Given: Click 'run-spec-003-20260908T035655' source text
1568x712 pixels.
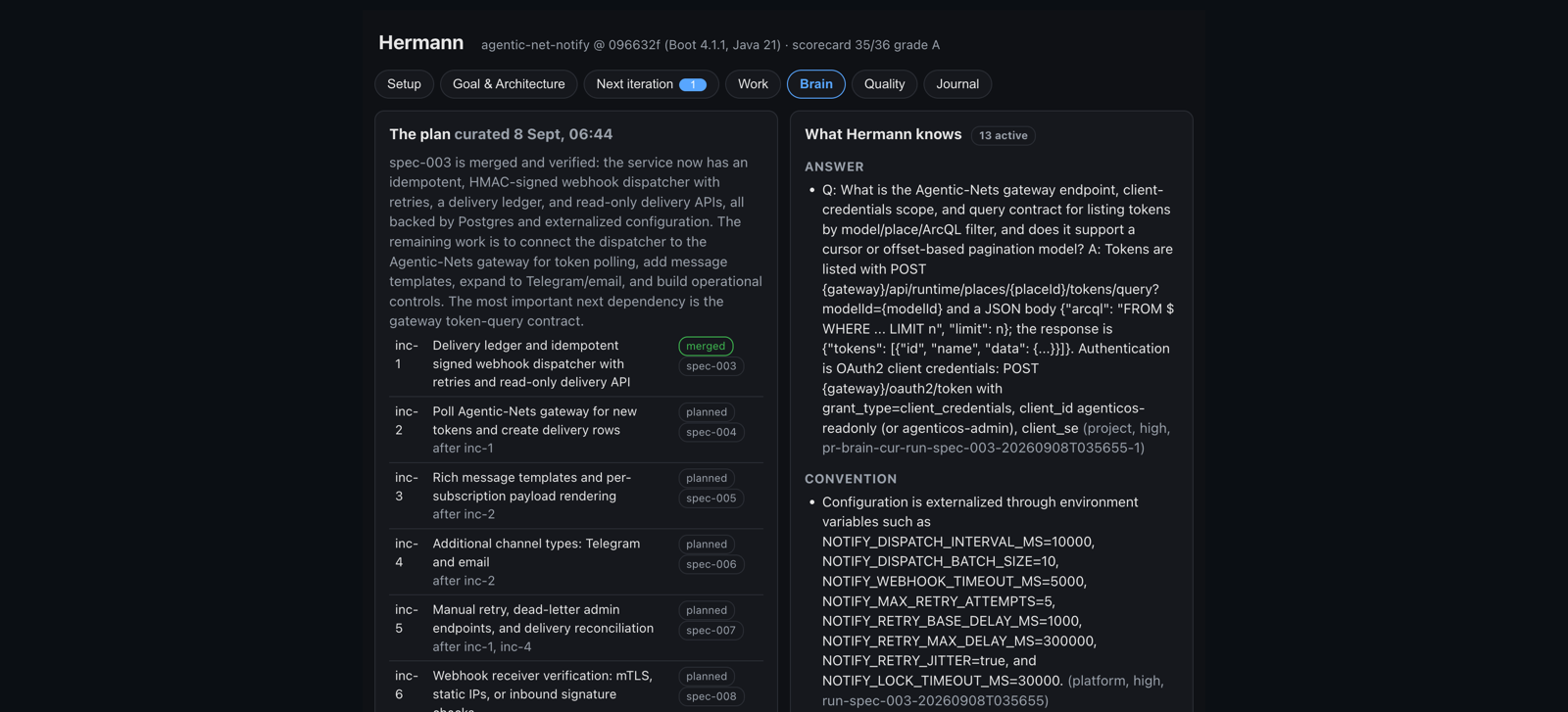Looking at the screenshot, I should tap(933, 700).
